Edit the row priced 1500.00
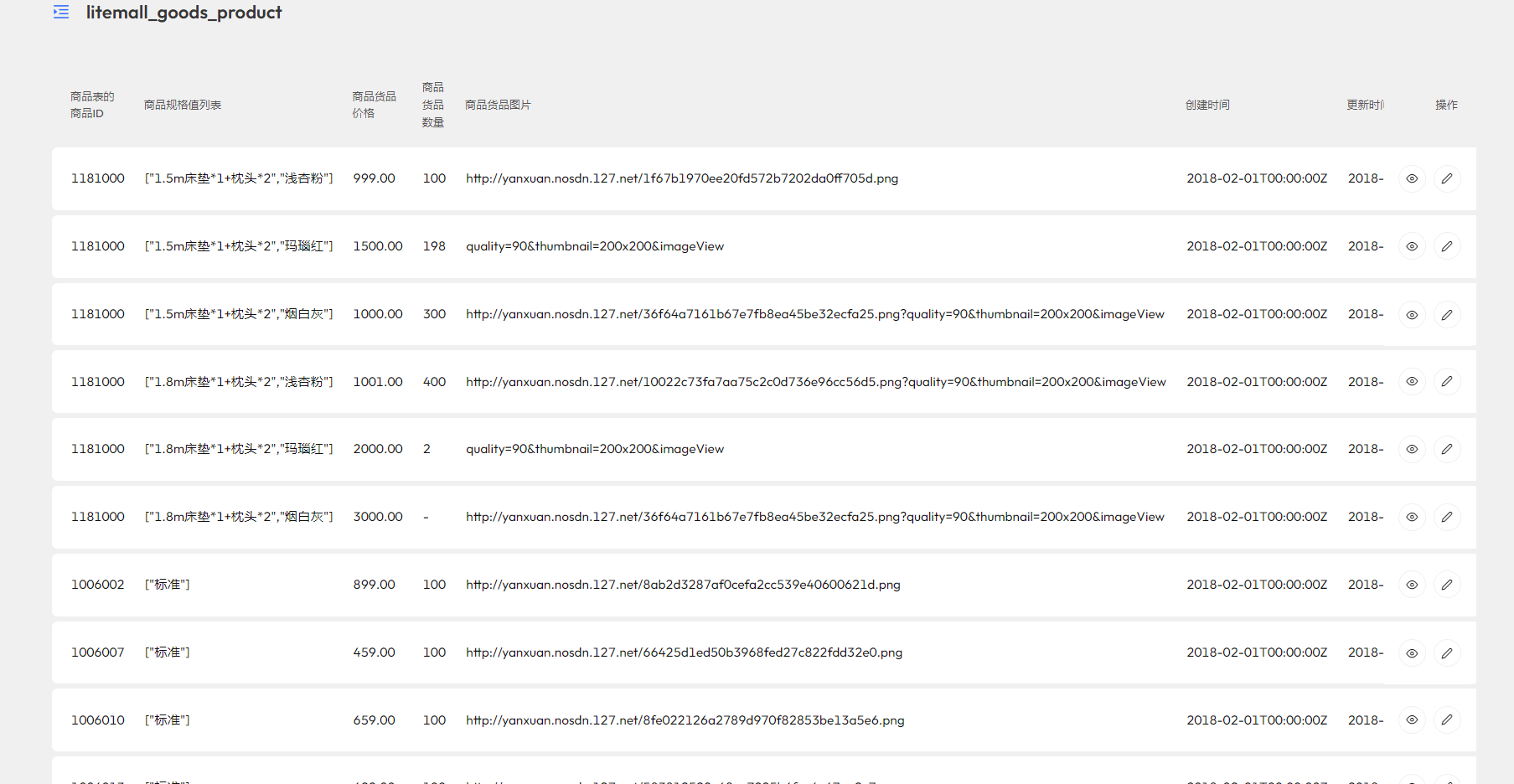 [x=1447, y=246]
